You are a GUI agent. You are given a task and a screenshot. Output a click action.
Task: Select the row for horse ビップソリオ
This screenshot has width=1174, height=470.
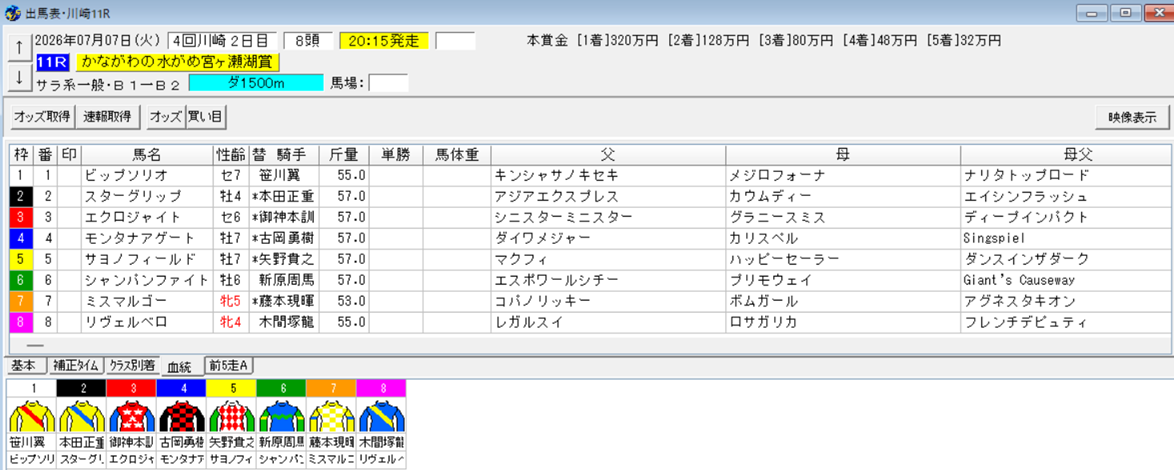click(590, 175)
